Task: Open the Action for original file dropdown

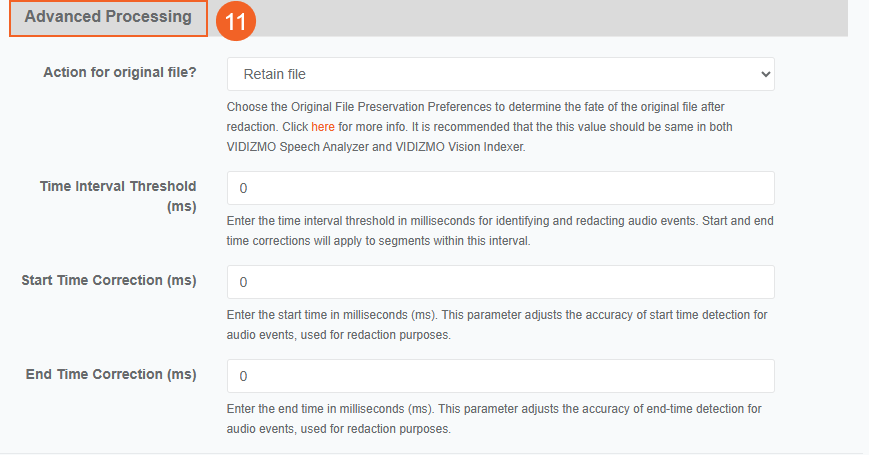Action: coord(500,74)
